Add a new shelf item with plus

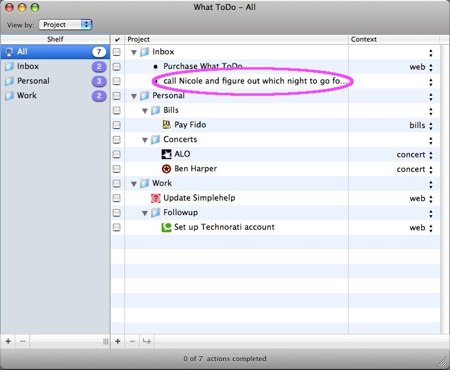point(8,341)
